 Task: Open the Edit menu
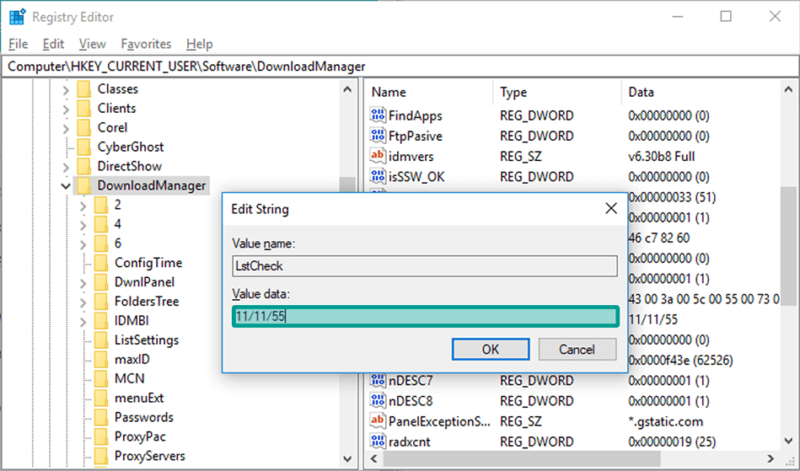pyautogui.click(x=53, y=44)
